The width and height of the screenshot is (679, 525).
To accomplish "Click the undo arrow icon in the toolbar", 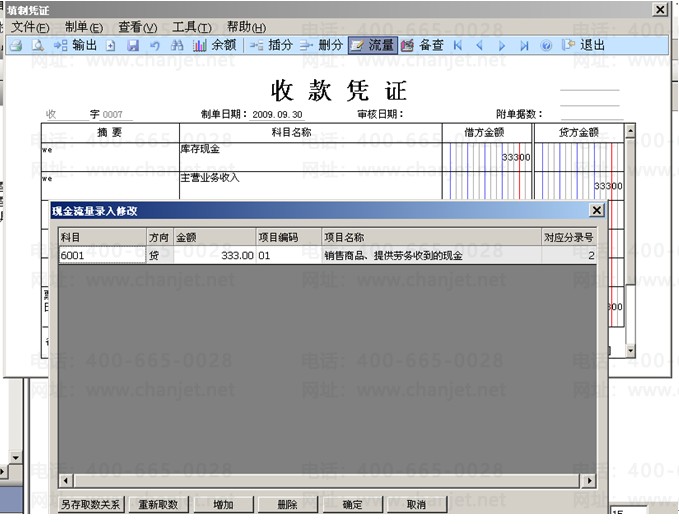I will [x=155, y=45].
